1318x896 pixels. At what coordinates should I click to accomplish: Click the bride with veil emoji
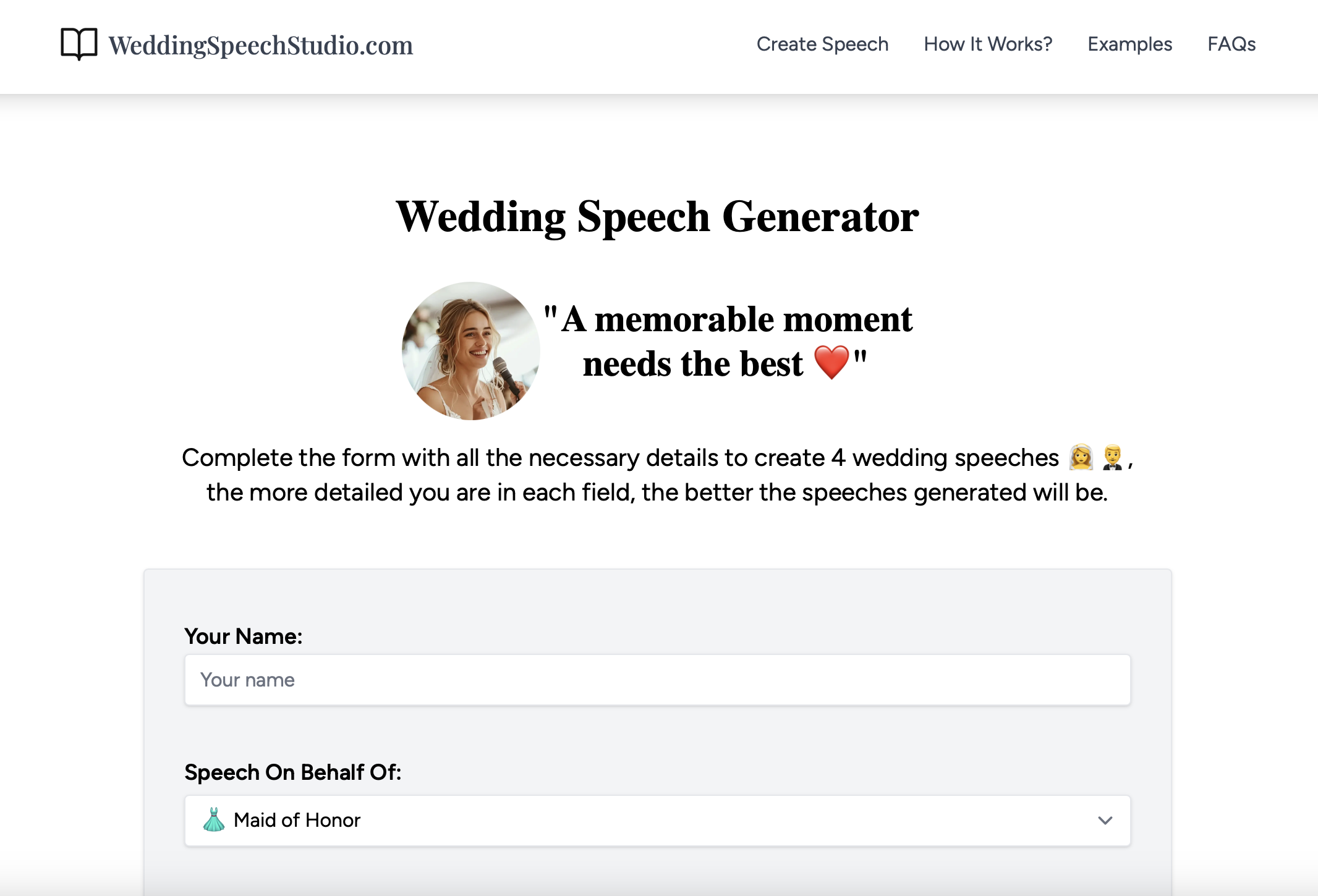click(1081, 458)
